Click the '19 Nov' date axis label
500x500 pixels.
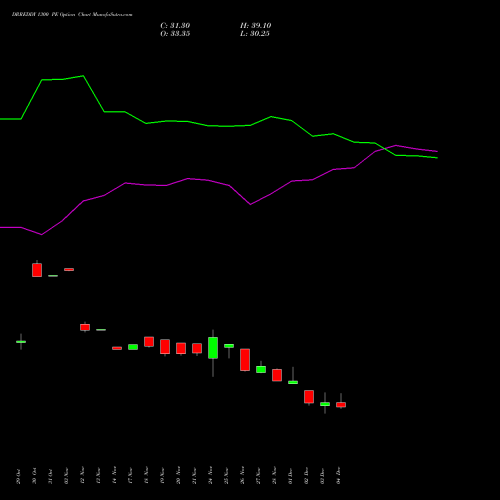click(x=162, y=475)
